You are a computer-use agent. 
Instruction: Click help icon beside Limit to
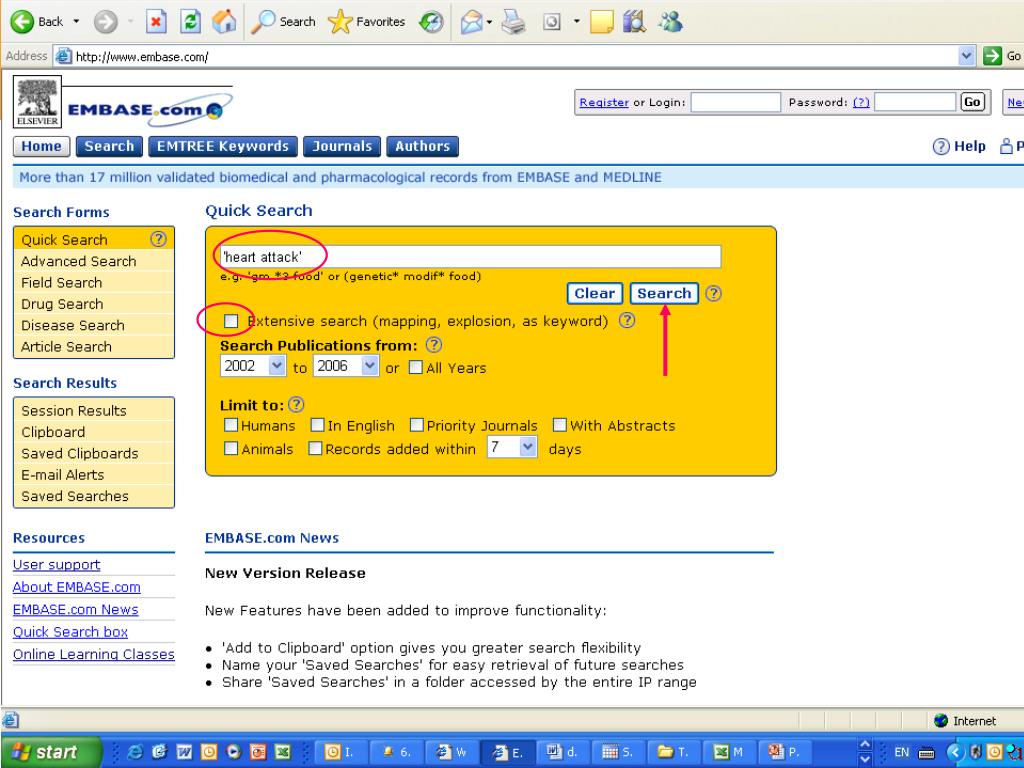point(296,405)
